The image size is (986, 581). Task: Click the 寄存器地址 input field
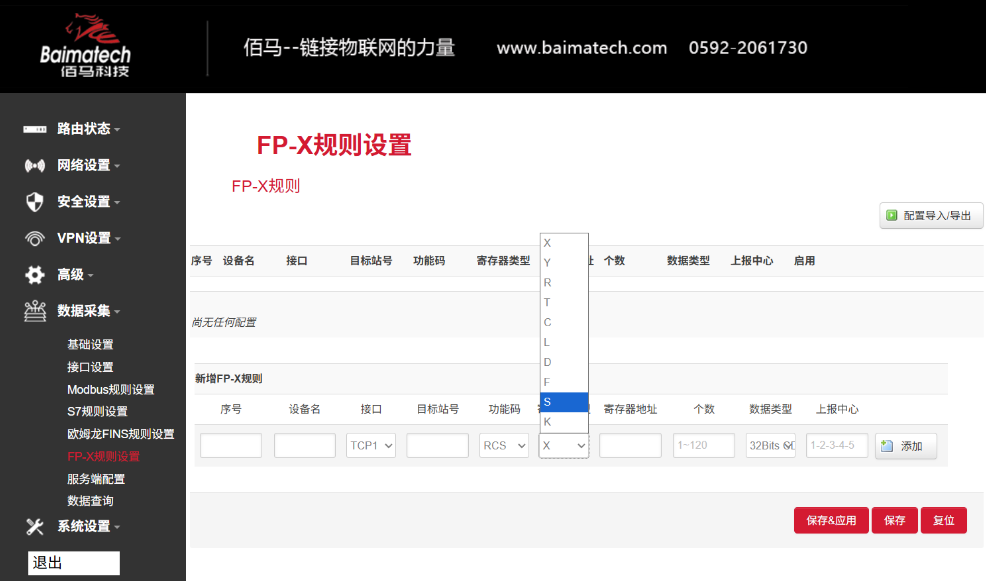click(x=630, y=445)
